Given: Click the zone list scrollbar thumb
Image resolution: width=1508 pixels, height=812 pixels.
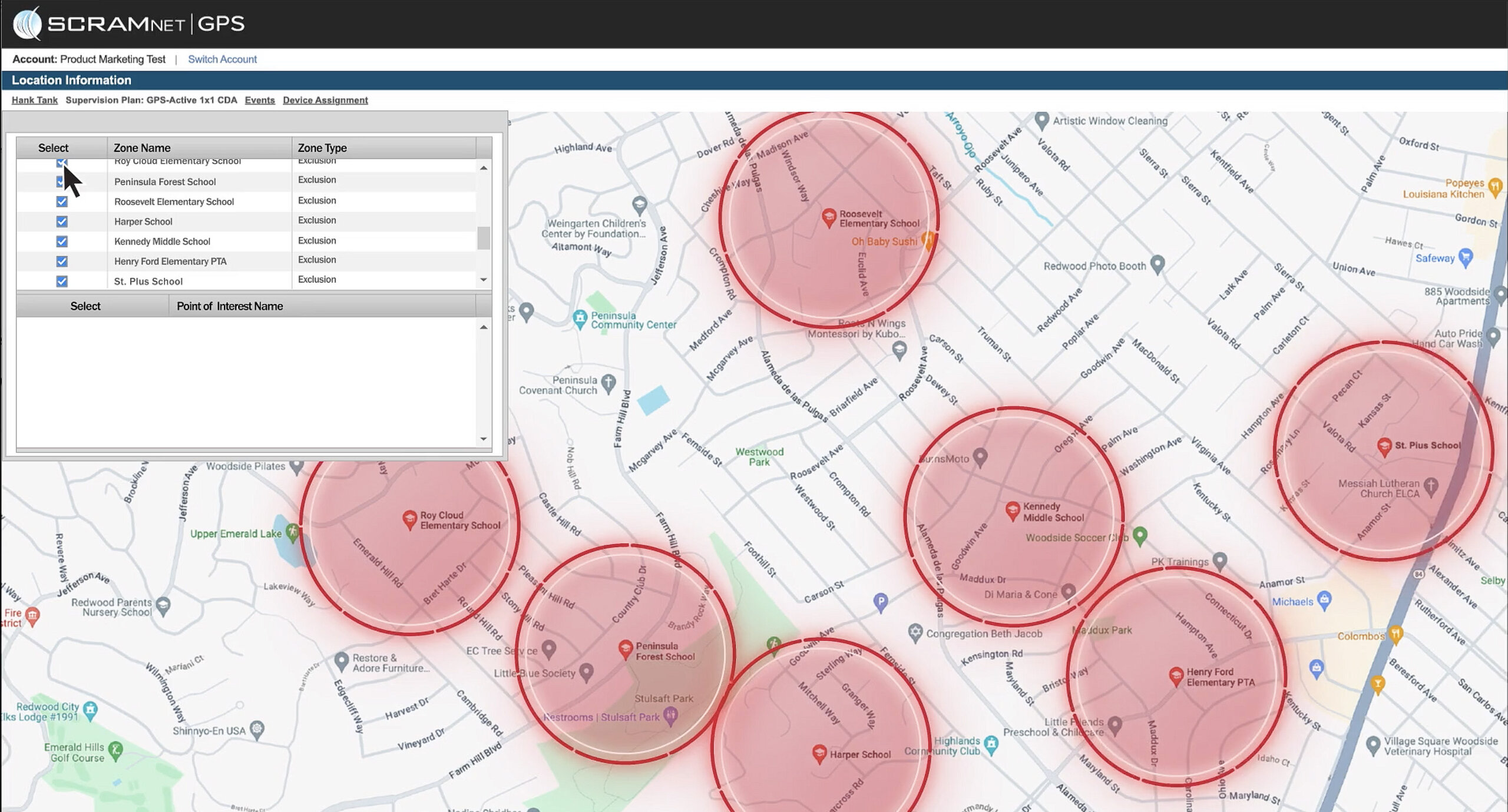Looking at the screenshot, I should point(484,238).
